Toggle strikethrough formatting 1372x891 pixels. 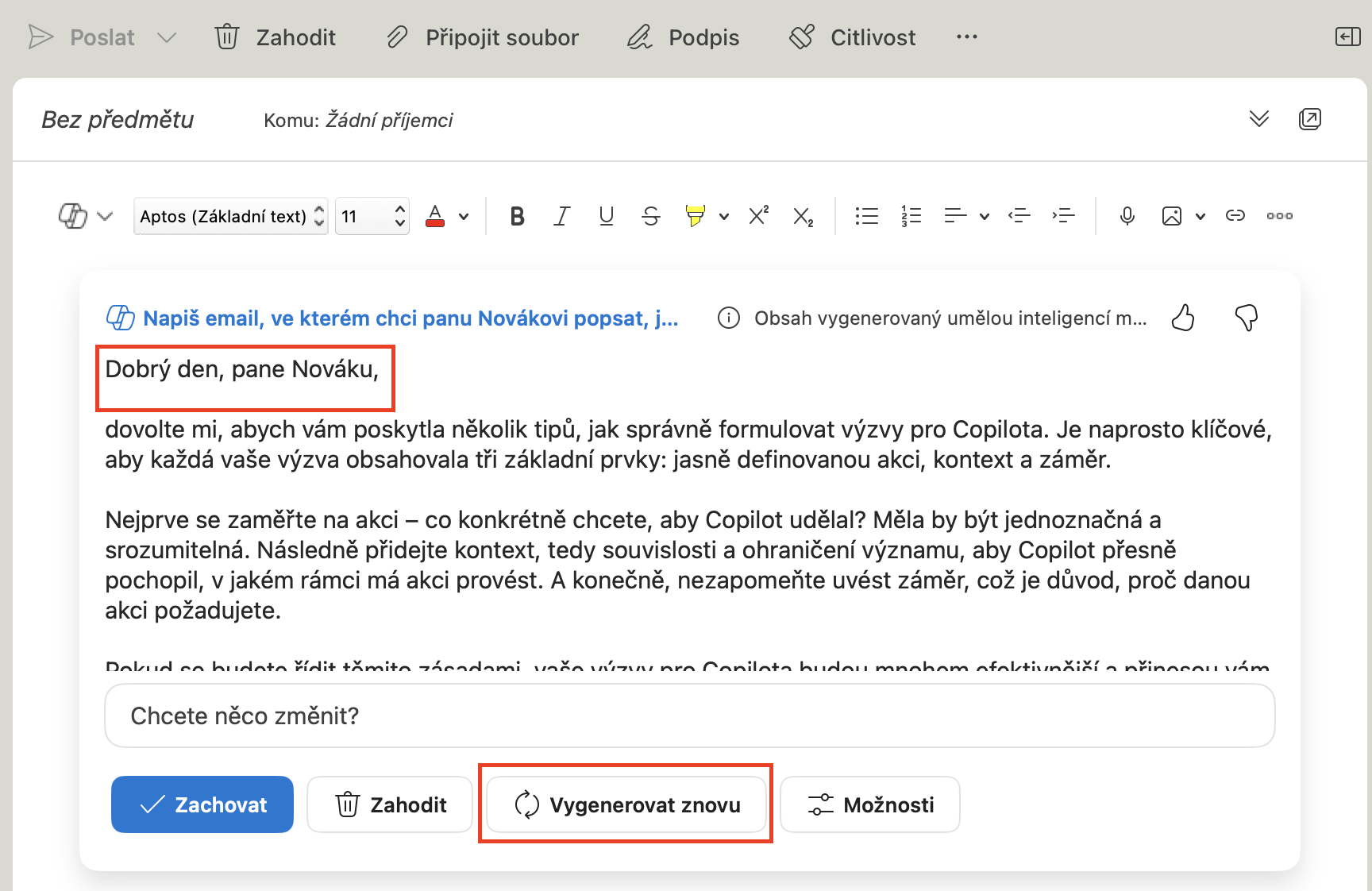[x=651, y=216]
